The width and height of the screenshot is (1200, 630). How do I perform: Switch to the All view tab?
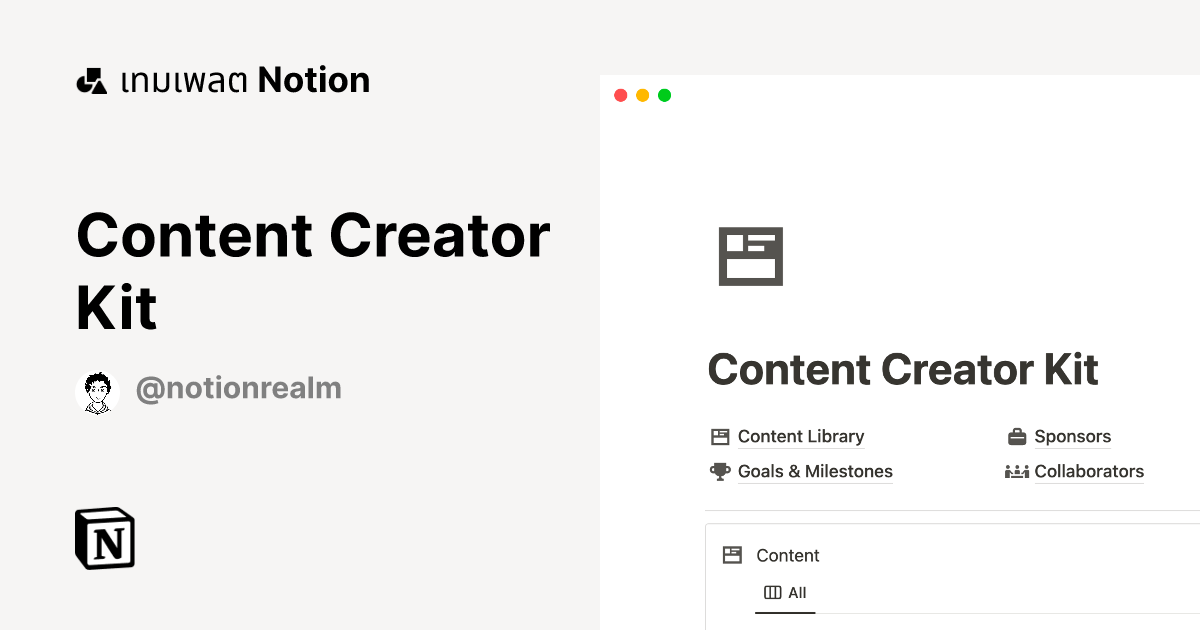[x=796, y=592]
